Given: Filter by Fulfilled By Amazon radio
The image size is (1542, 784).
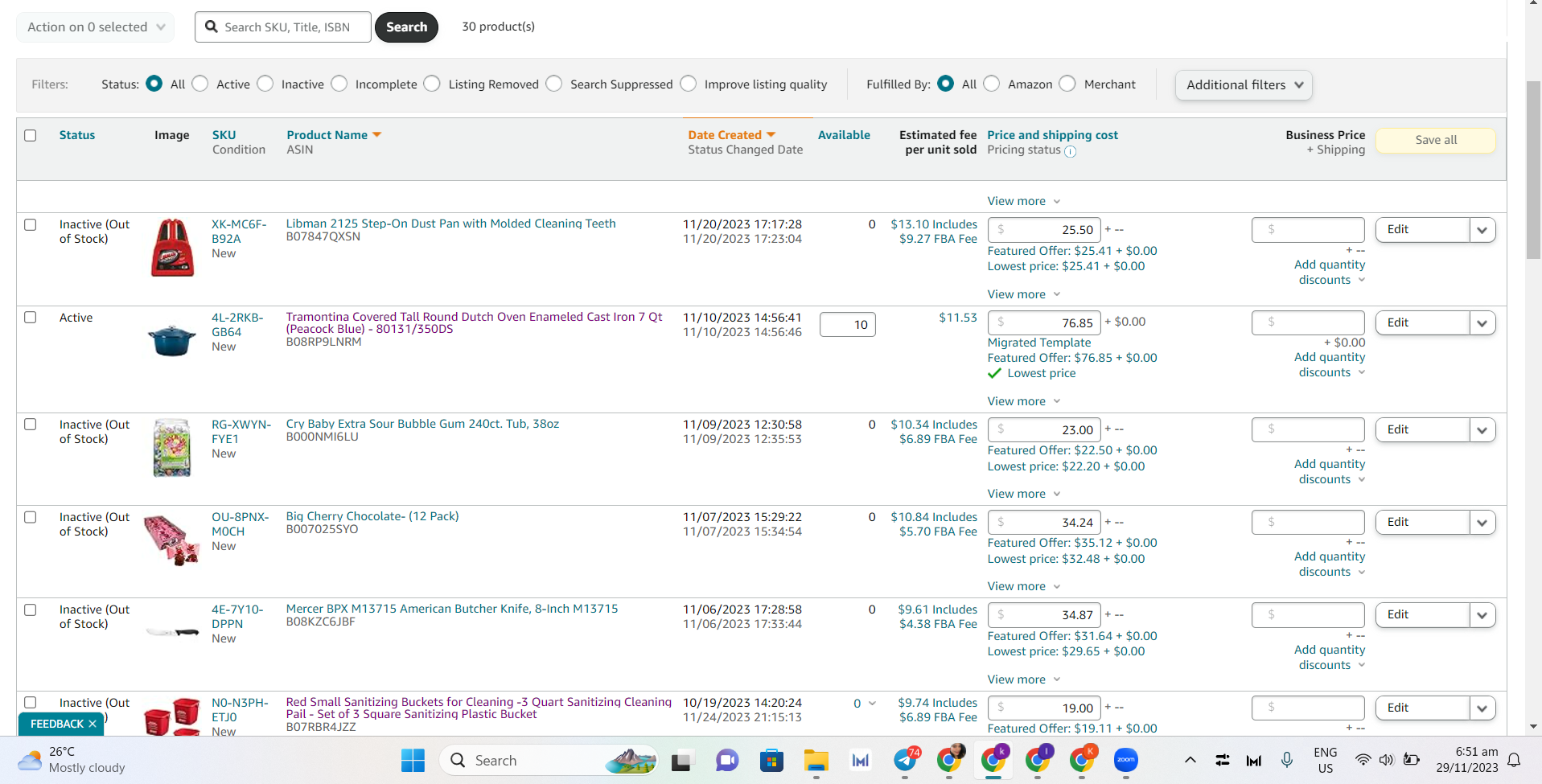Looking at the screenshot, I should coord(992,84).
